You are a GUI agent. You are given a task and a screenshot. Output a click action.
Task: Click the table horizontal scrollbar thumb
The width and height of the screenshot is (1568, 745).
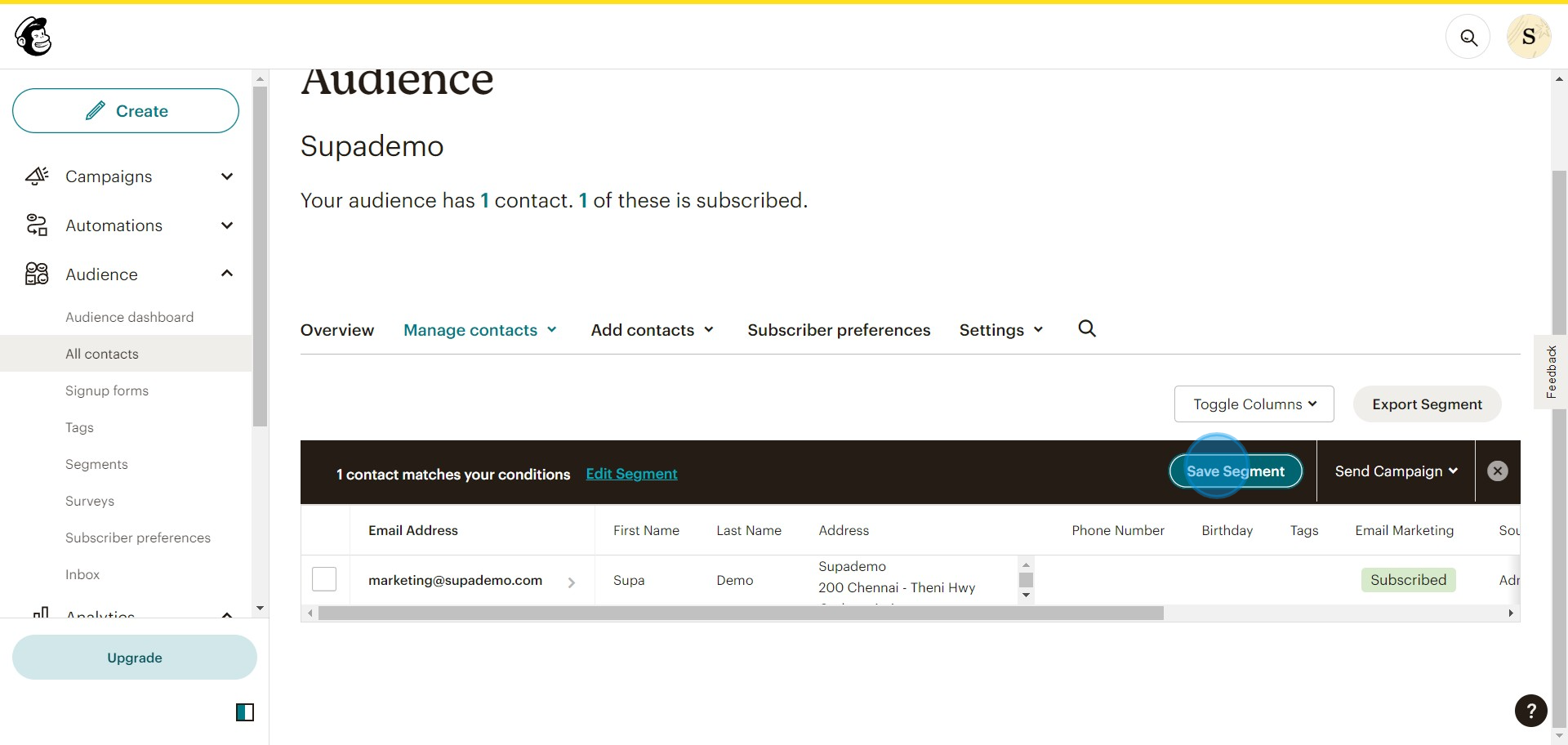[741, 613]
